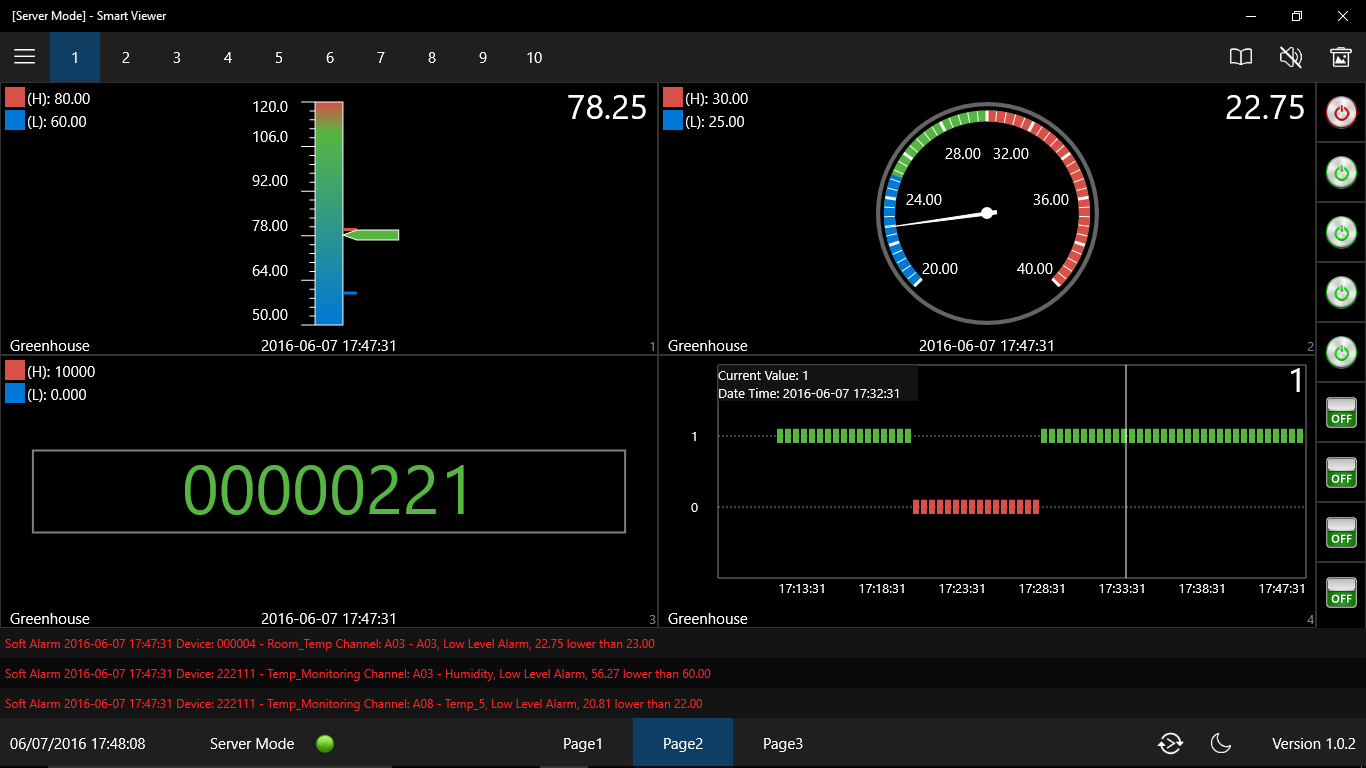Click the red (H): 10000 swatch

[x=15, y=371]
